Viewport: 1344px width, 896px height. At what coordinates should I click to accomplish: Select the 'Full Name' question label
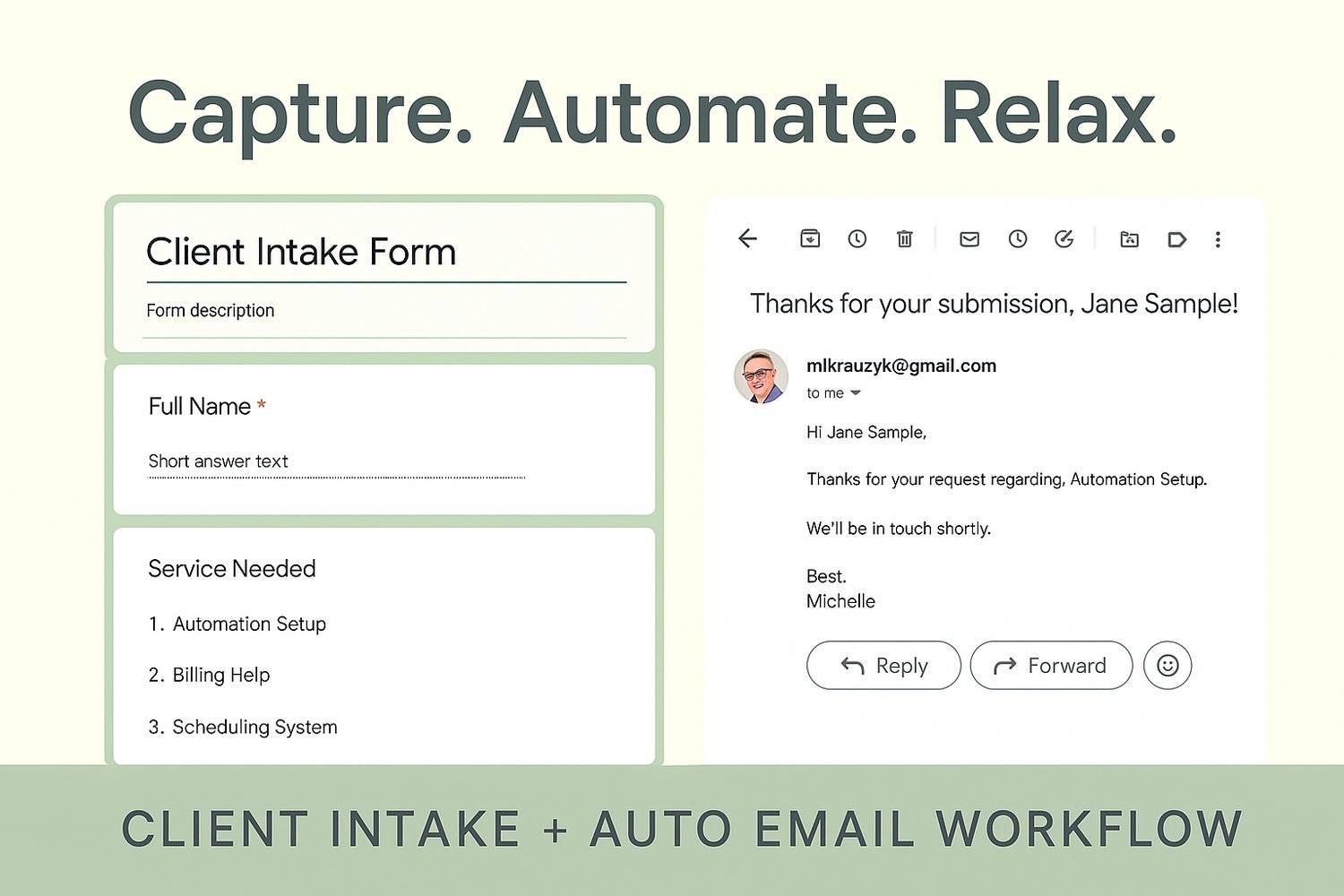[x=200, y=407]
